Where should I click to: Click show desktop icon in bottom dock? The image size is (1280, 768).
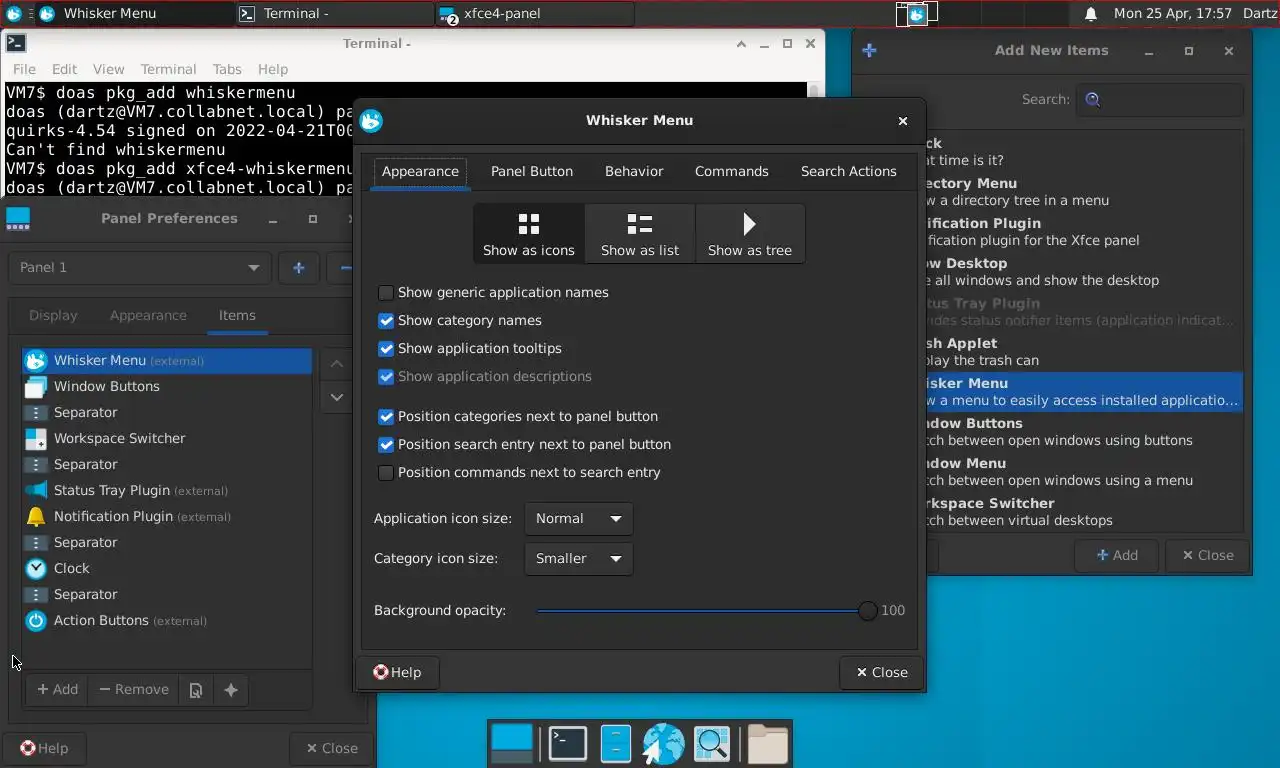click(513, 744)
